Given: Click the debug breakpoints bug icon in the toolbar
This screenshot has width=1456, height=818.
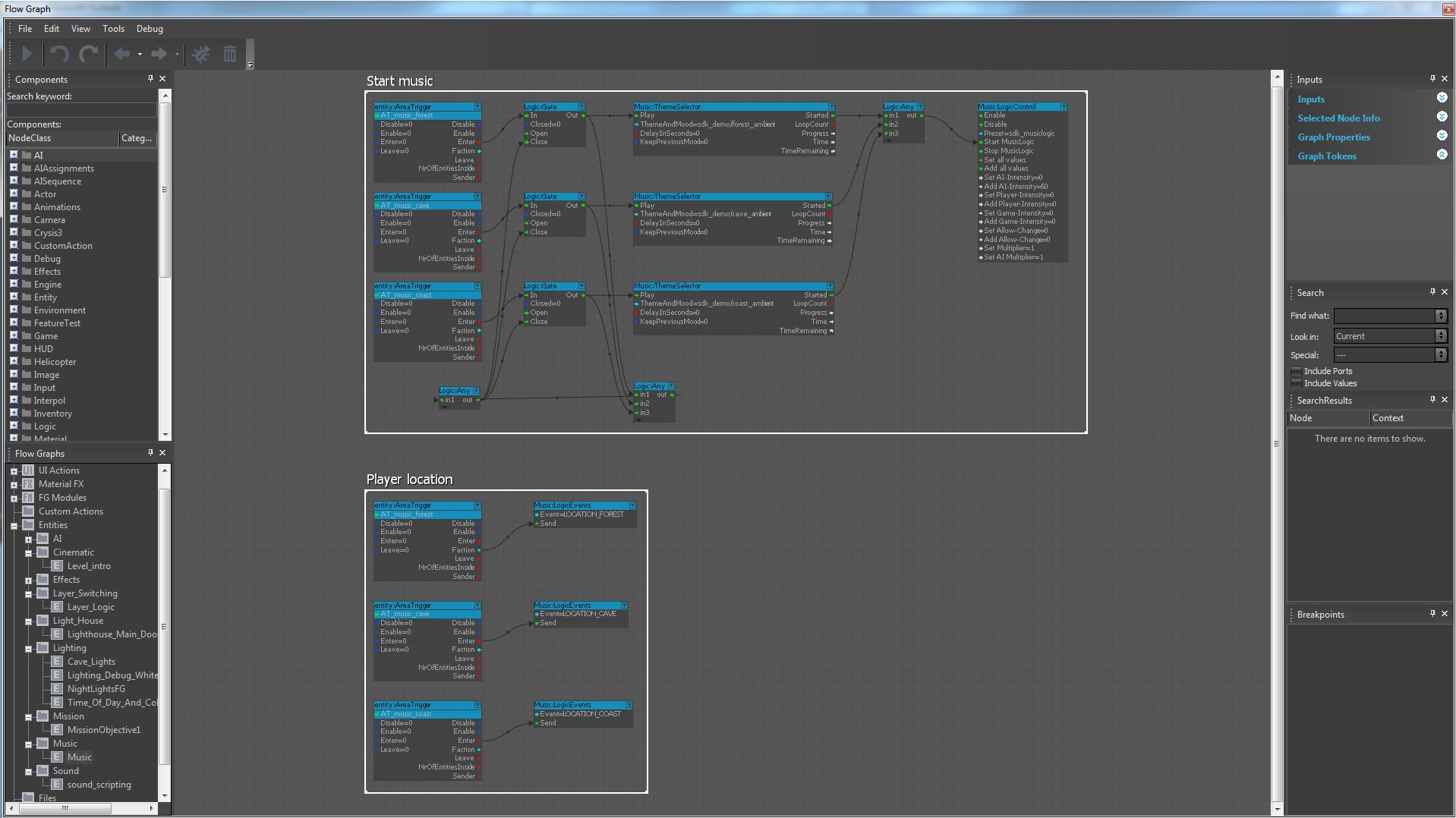Looking at the screenshot, I should (200, 54).
